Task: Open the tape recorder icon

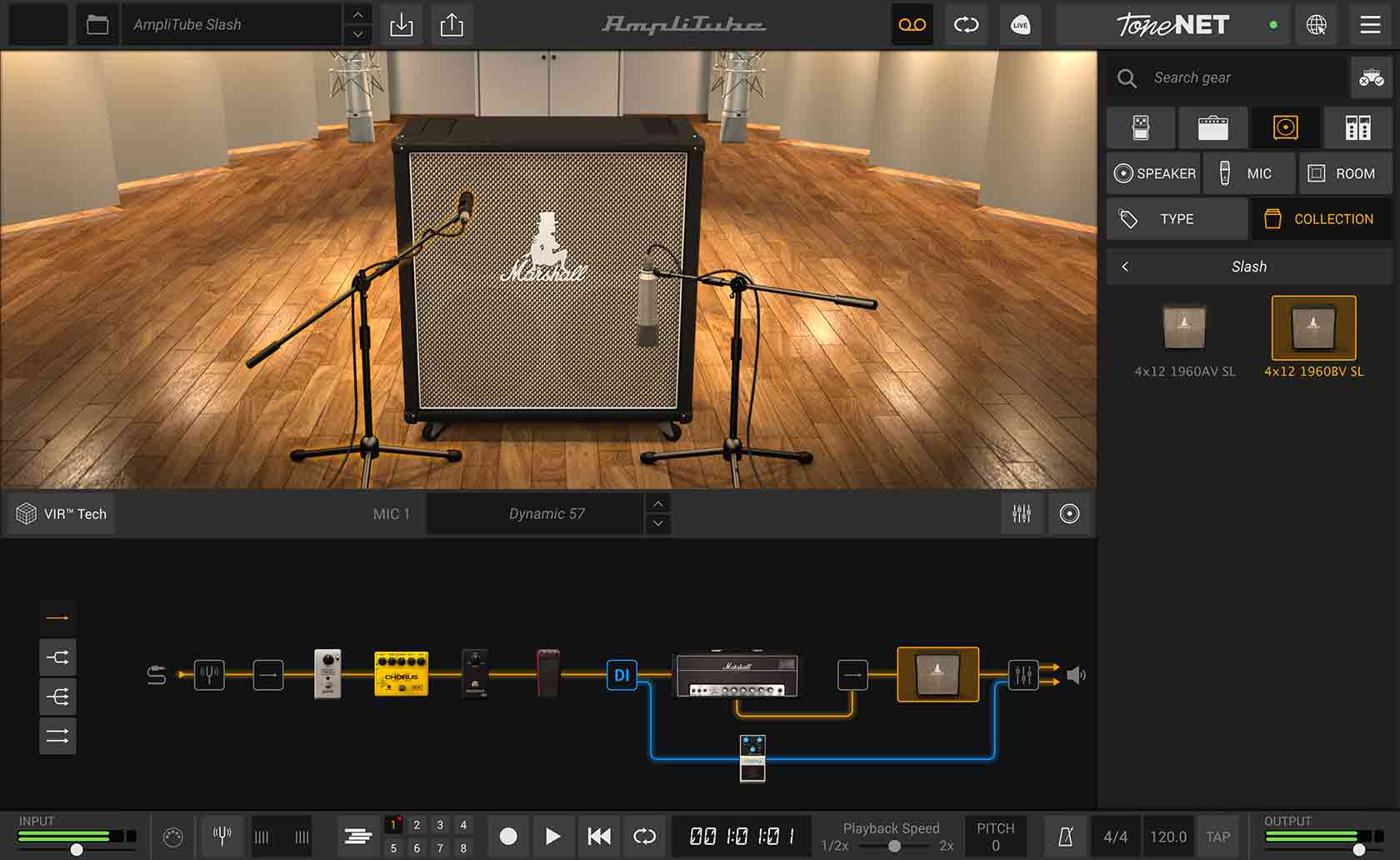Action: [x=912, y=24]
